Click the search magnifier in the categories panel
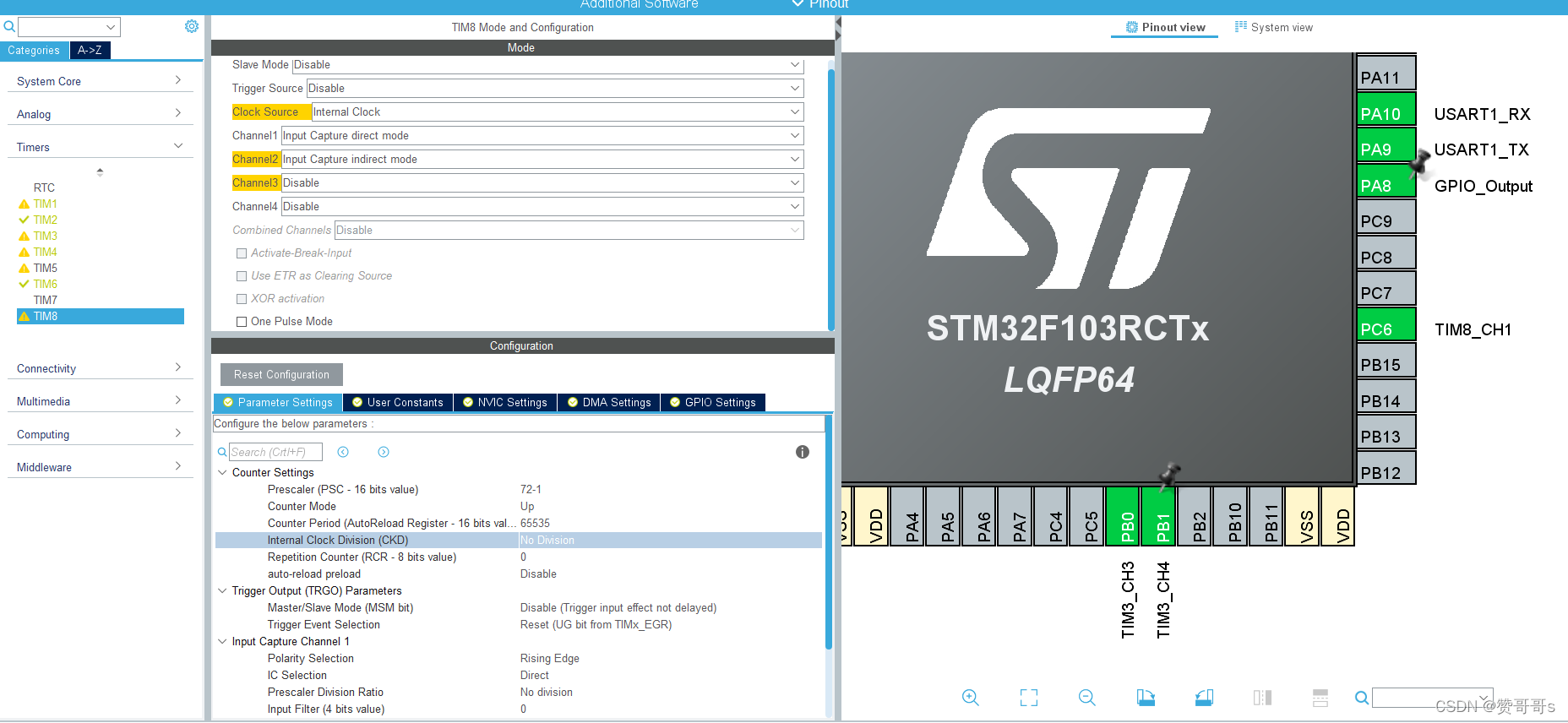Screen dimensions: 1568x723 pyautogui.click(x=9, y=26)
